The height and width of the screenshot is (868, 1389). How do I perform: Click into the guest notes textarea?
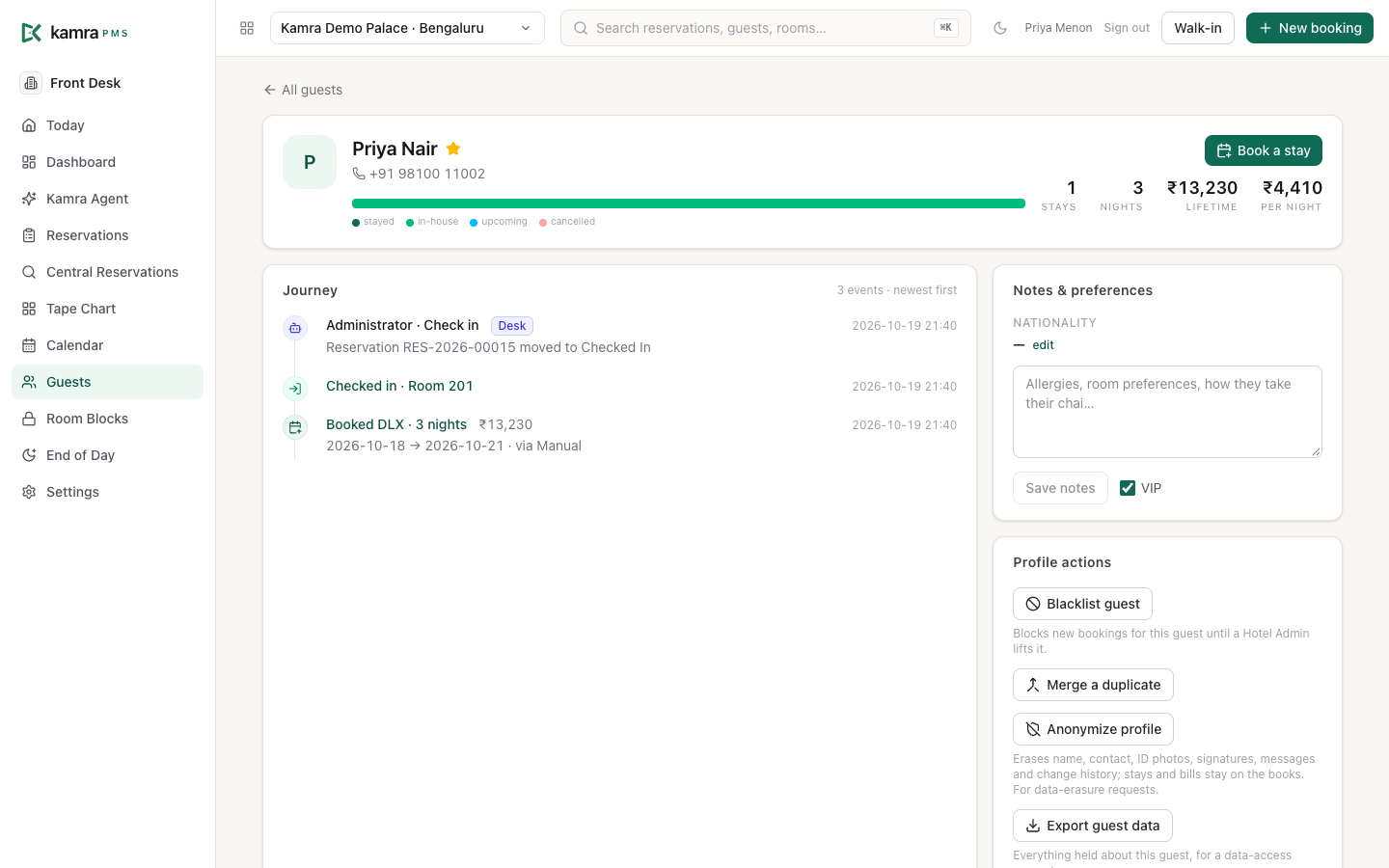(1167, 412)
